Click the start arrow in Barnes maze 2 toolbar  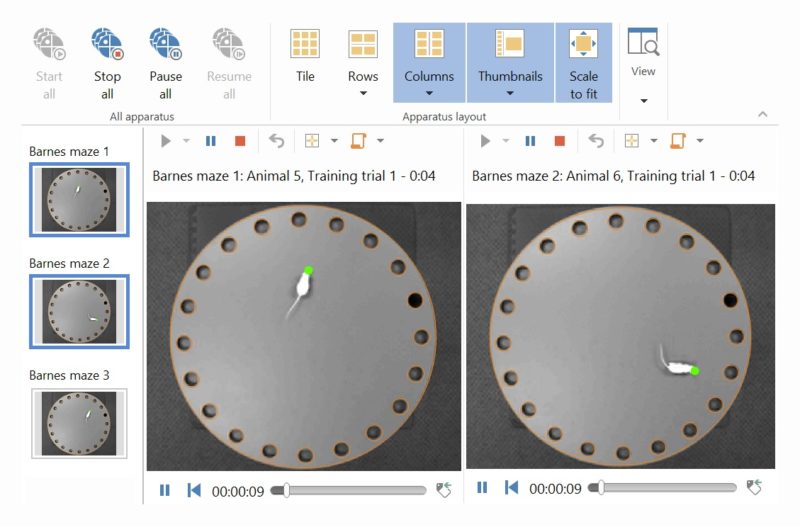[x=485, y=141]
